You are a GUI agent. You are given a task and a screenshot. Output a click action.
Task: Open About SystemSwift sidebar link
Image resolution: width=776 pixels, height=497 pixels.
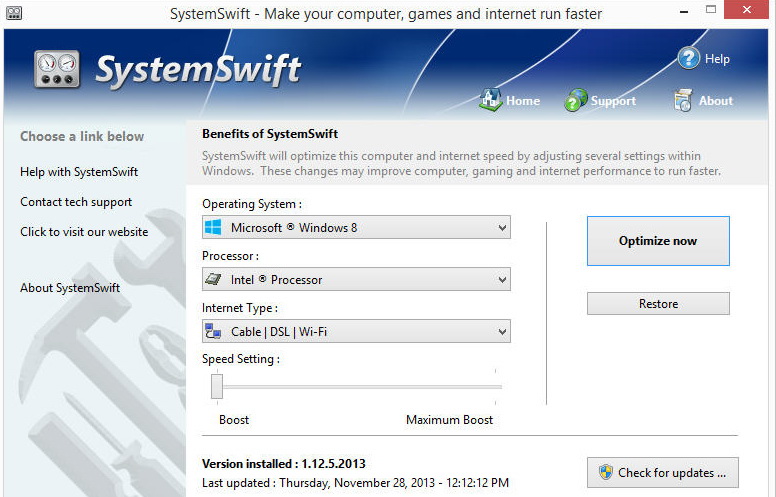[x=70, y=288]
